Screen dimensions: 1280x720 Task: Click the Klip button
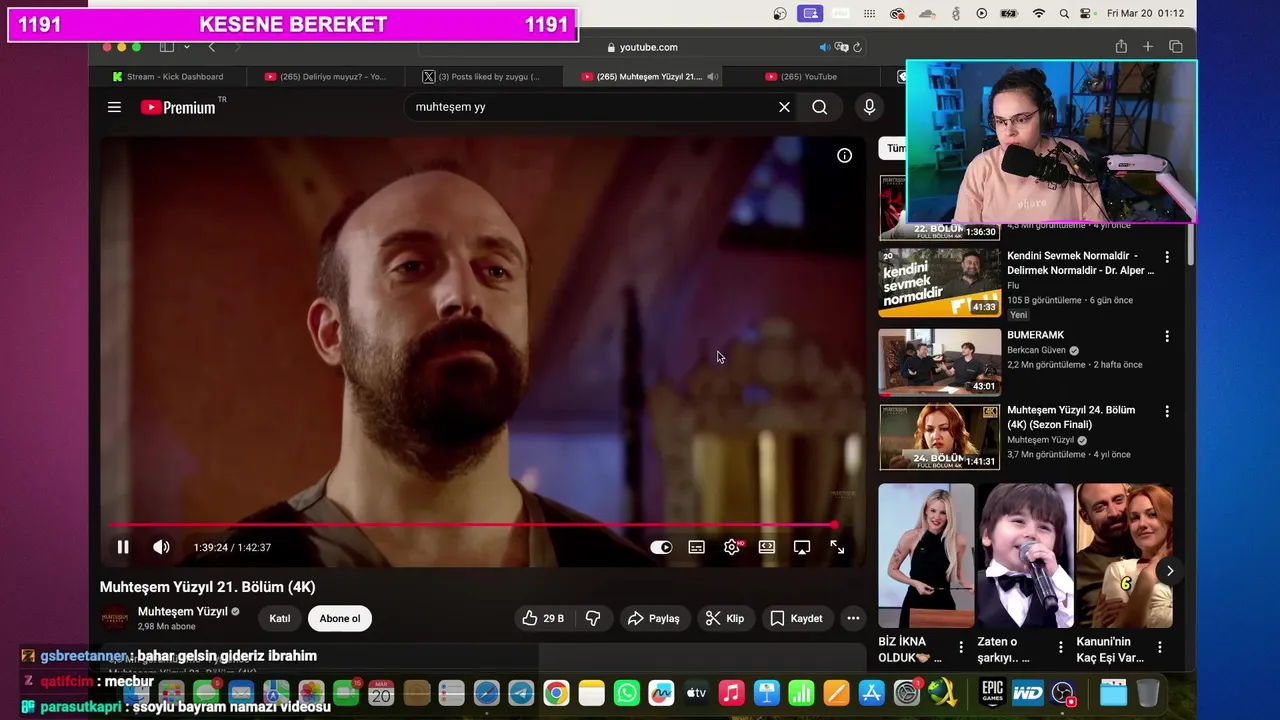(725, 618)
